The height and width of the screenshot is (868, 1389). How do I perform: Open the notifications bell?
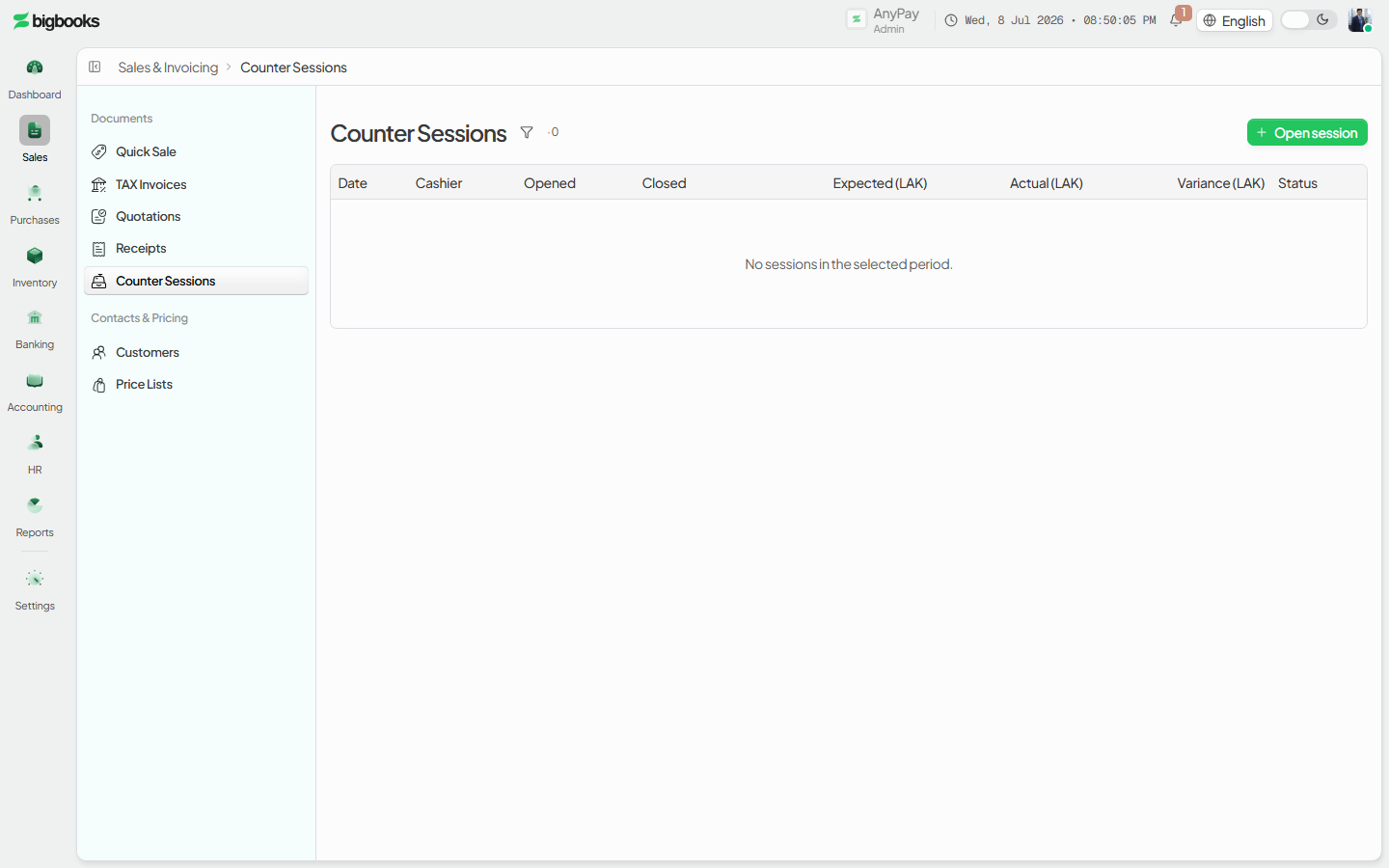1176,20
